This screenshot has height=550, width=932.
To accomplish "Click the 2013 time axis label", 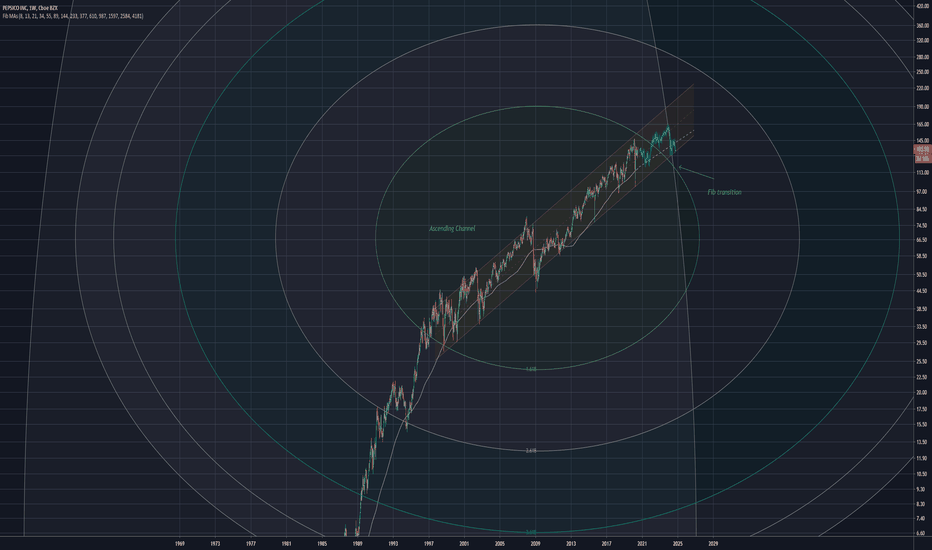I will (571, 543).
